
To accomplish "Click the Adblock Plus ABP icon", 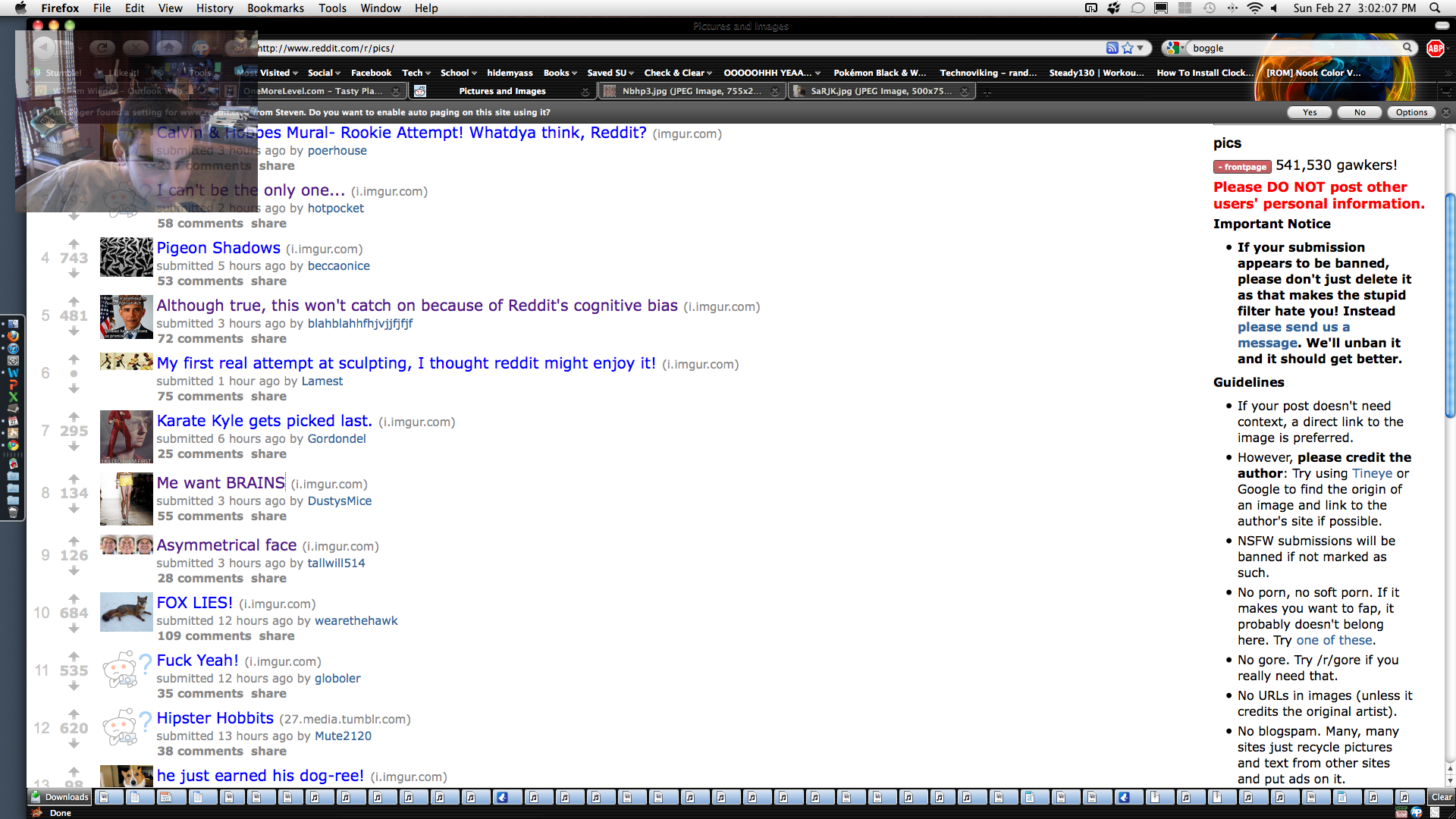I will tap(1435, 48).
